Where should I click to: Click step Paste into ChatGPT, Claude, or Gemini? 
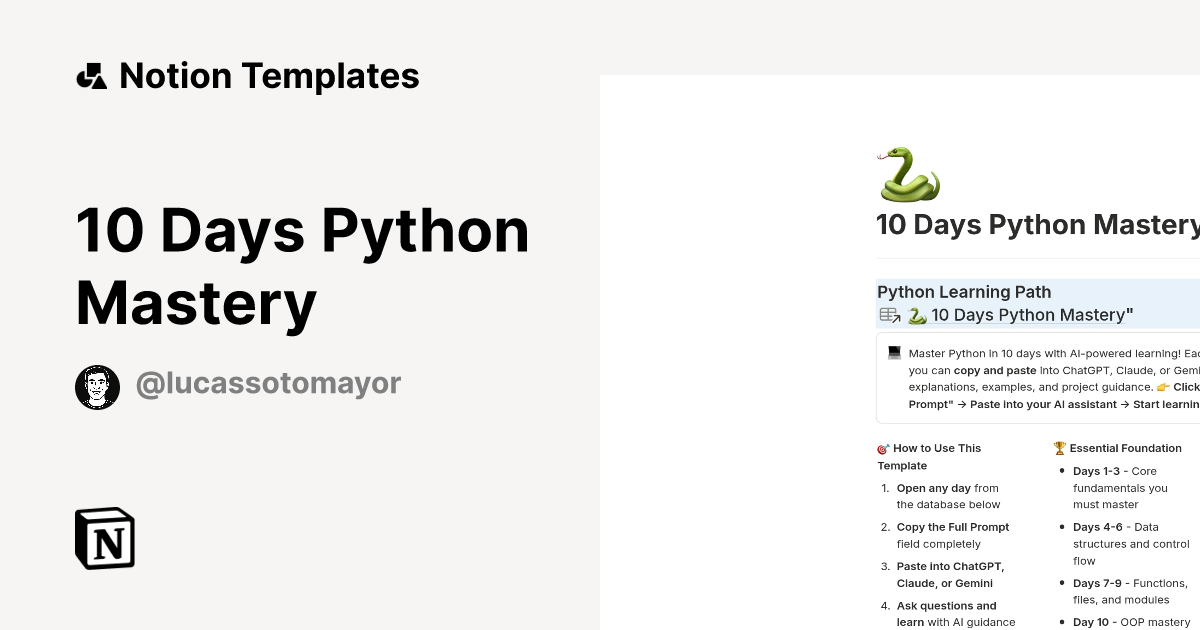pyautogui.click(x=950, y=574)
